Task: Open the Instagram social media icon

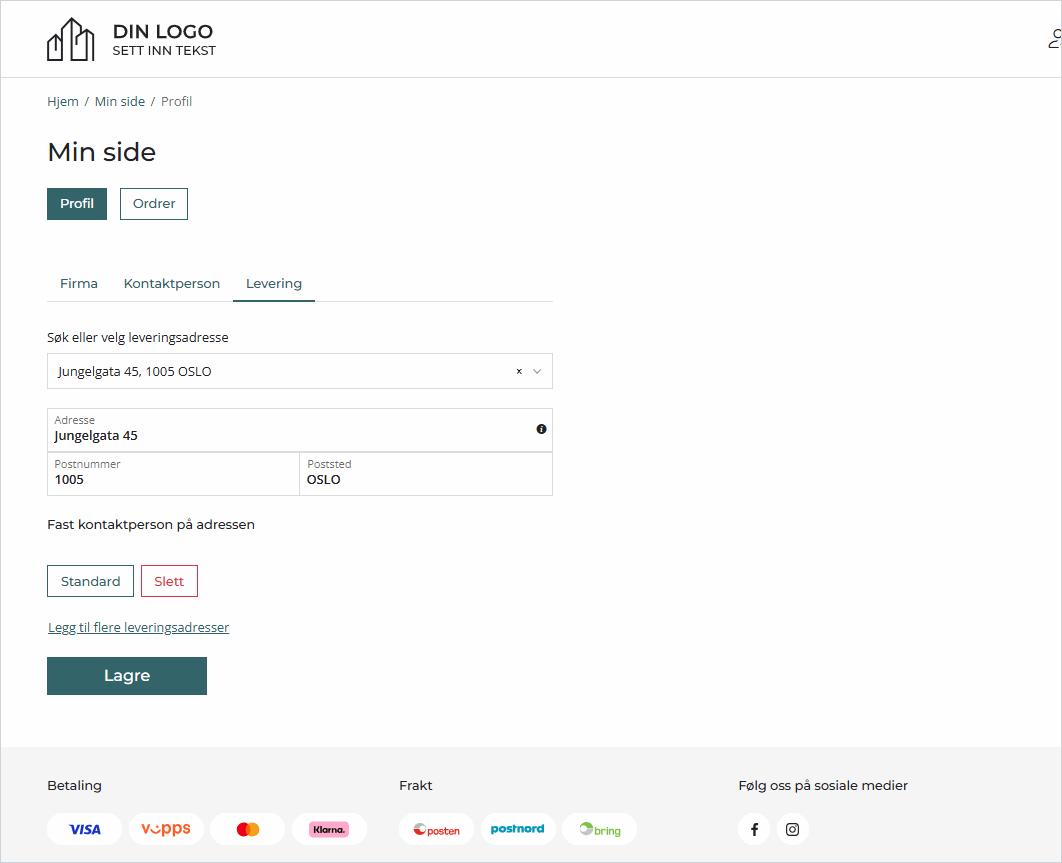Action: [792, 829]
